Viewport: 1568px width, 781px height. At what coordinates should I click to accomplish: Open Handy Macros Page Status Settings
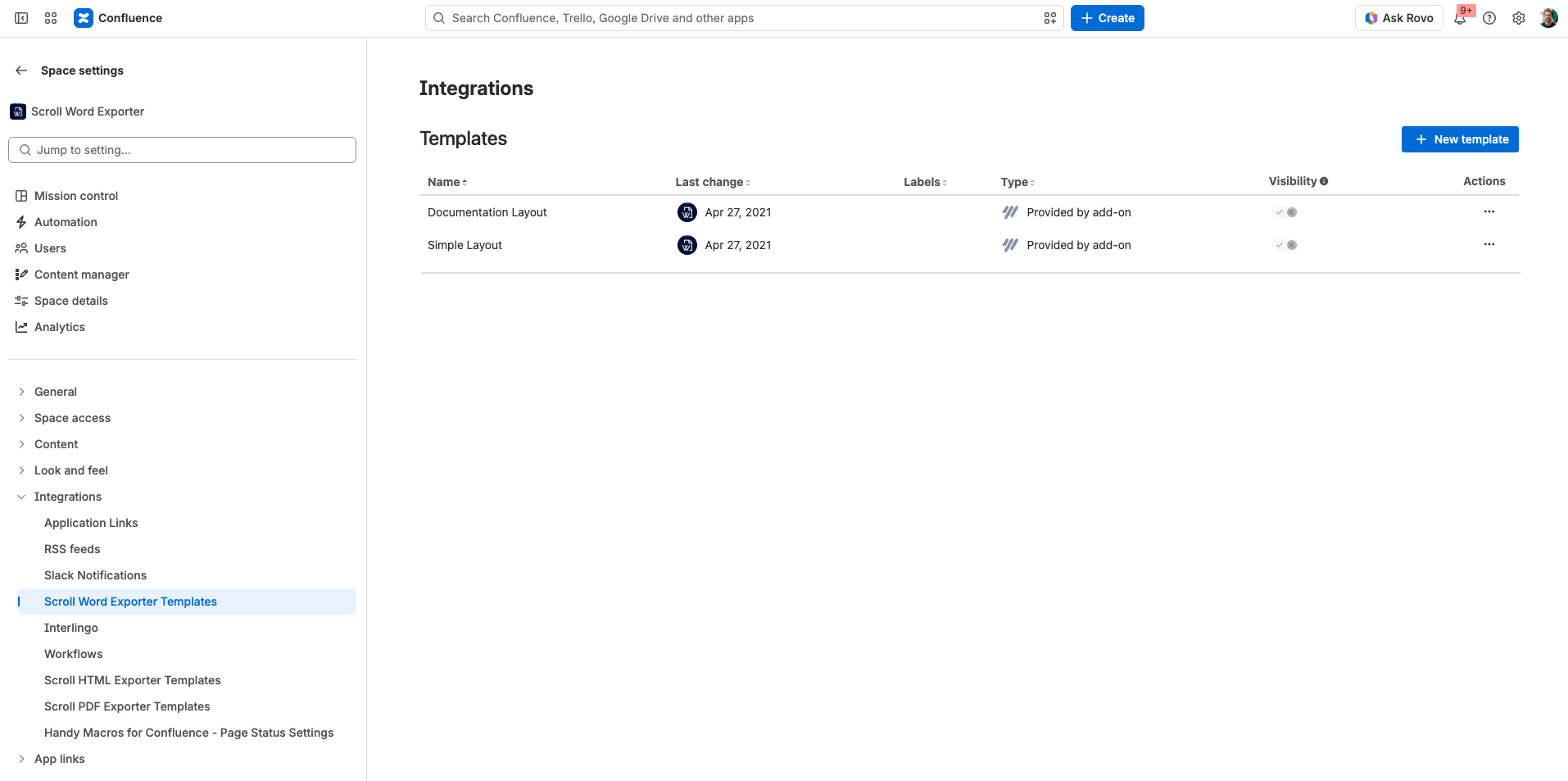[188, 733]
